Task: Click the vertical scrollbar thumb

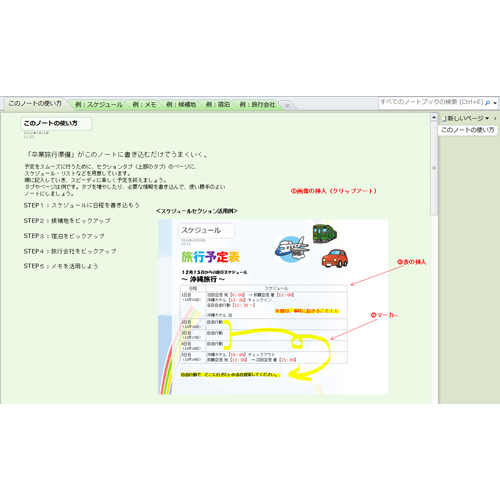Action: (434, 168)
